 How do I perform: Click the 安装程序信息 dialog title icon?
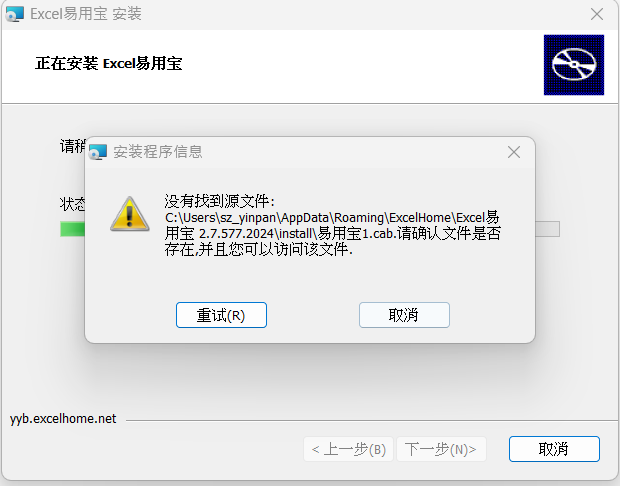(x=98, y=152)
